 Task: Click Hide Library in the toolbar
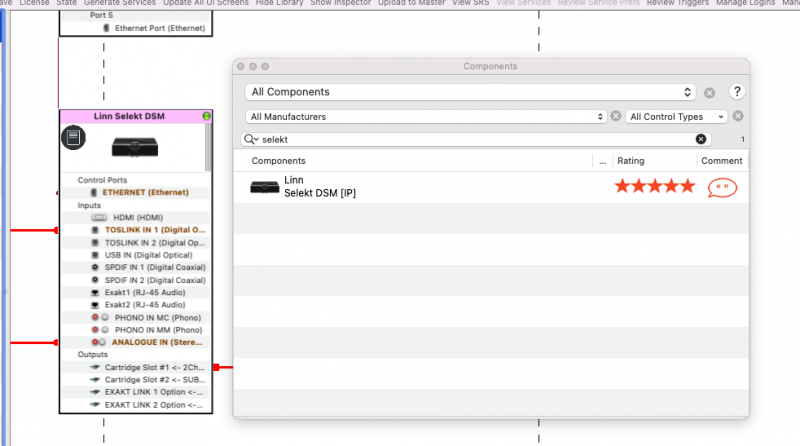(280, 3)
